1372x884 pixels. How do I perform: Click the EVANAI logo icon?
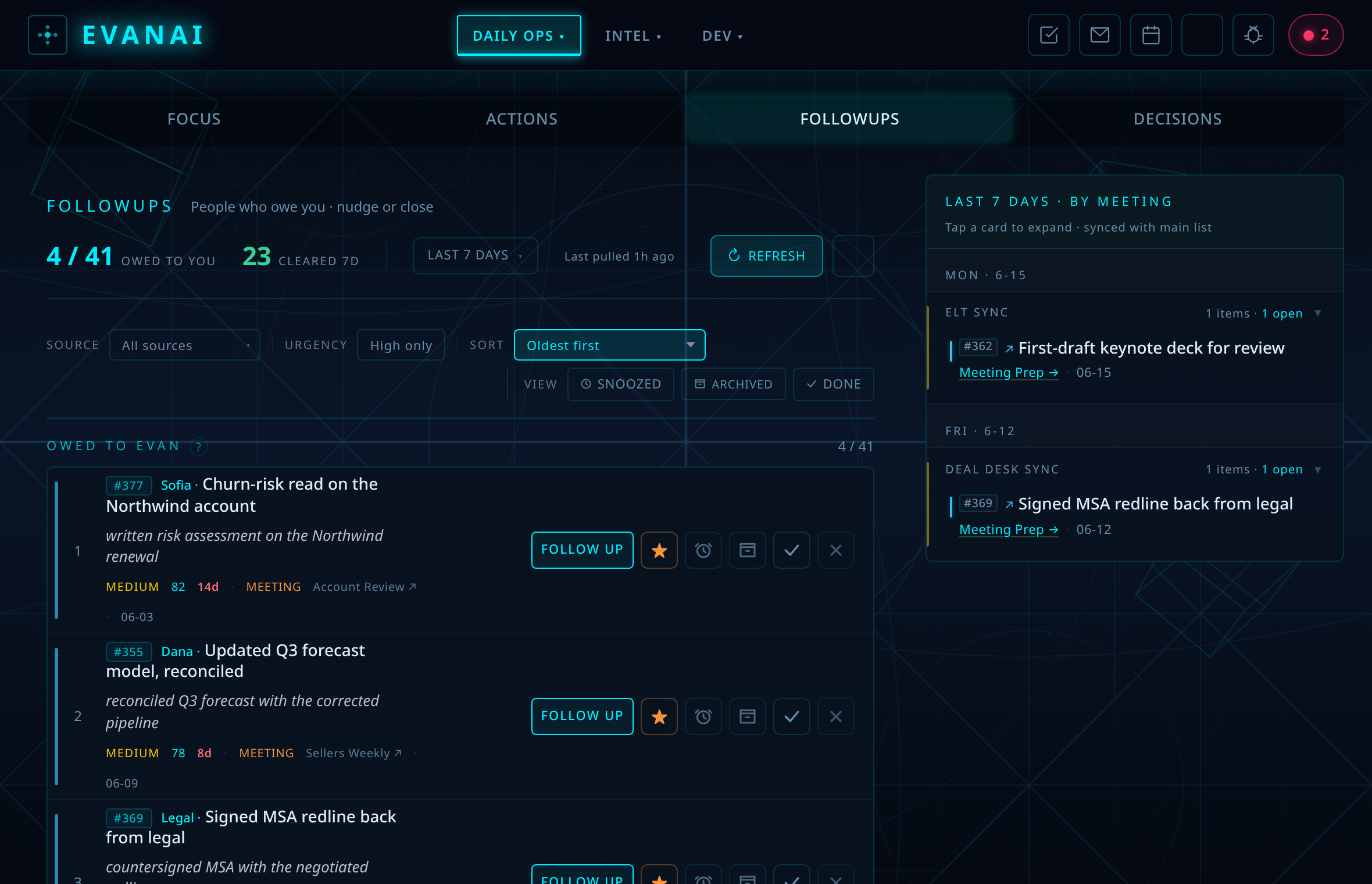[48, 35]
